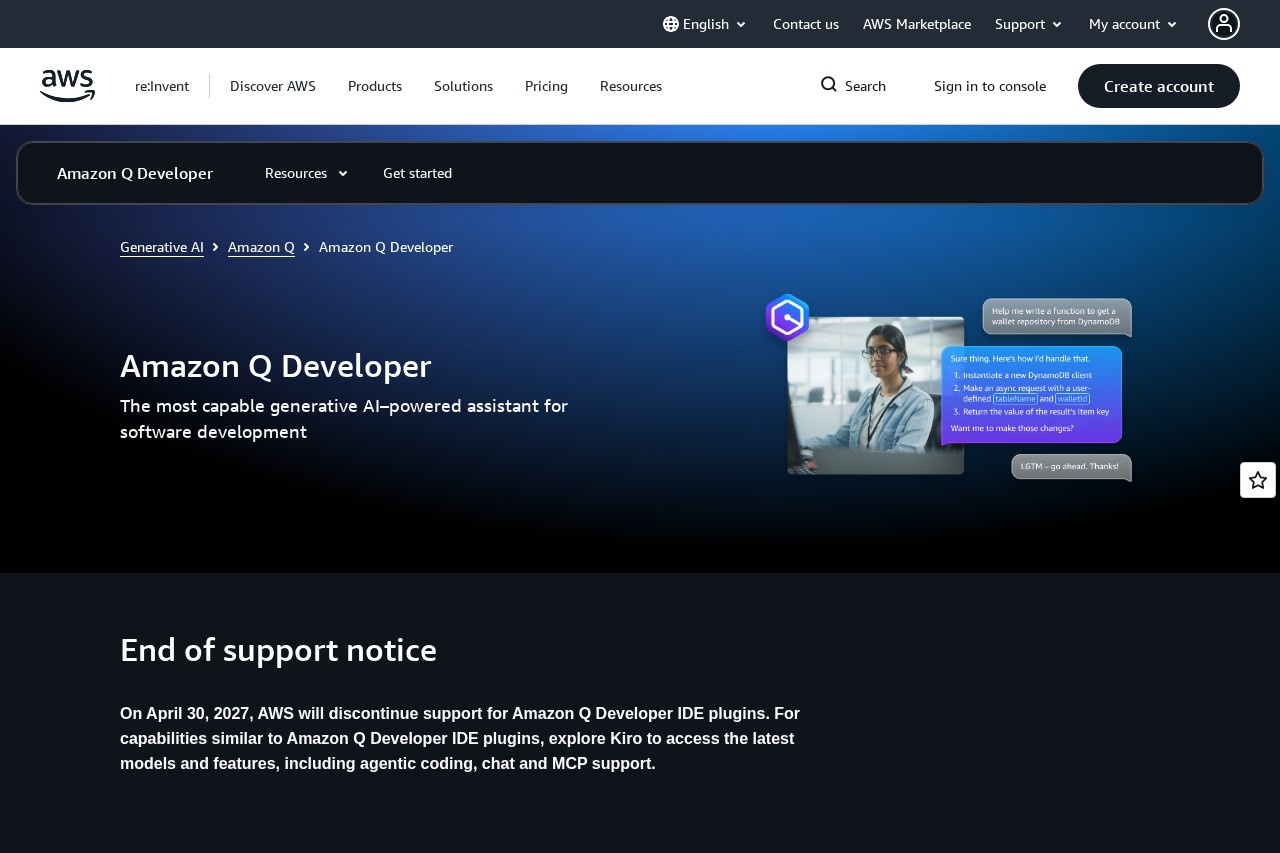Click the globe language icon
The image size is (1280, 853).
tap(671, 24)
